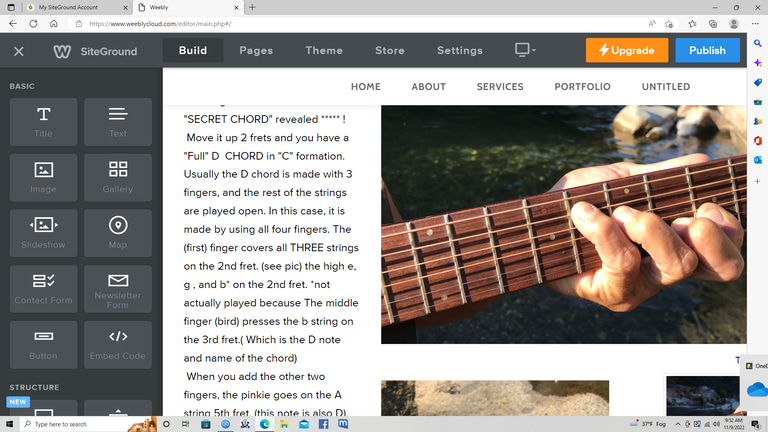Open the device preview dropdown
The width and height of the screenshot is (768, 432).
pos(525,50)
